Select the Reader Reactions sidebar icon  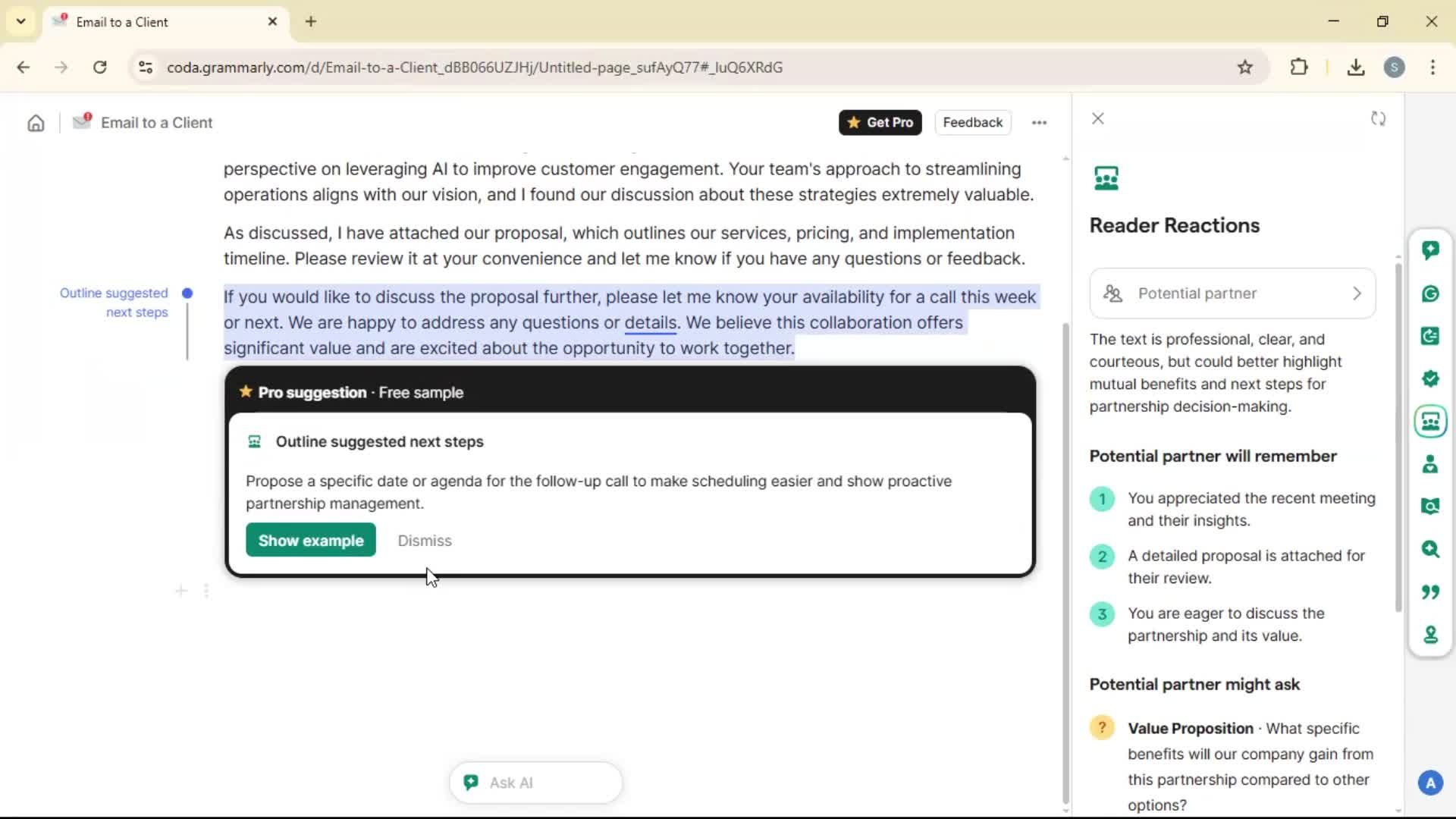1430,422
